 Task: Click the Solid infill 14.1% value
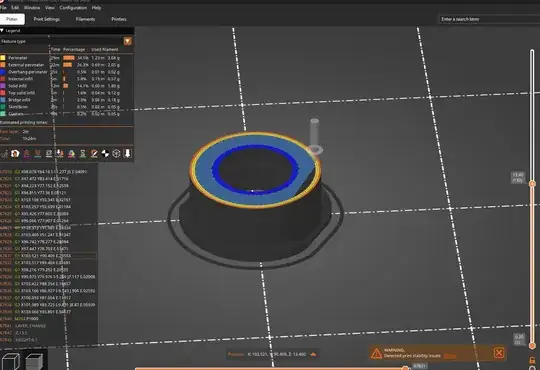click(x=83, y=86)
